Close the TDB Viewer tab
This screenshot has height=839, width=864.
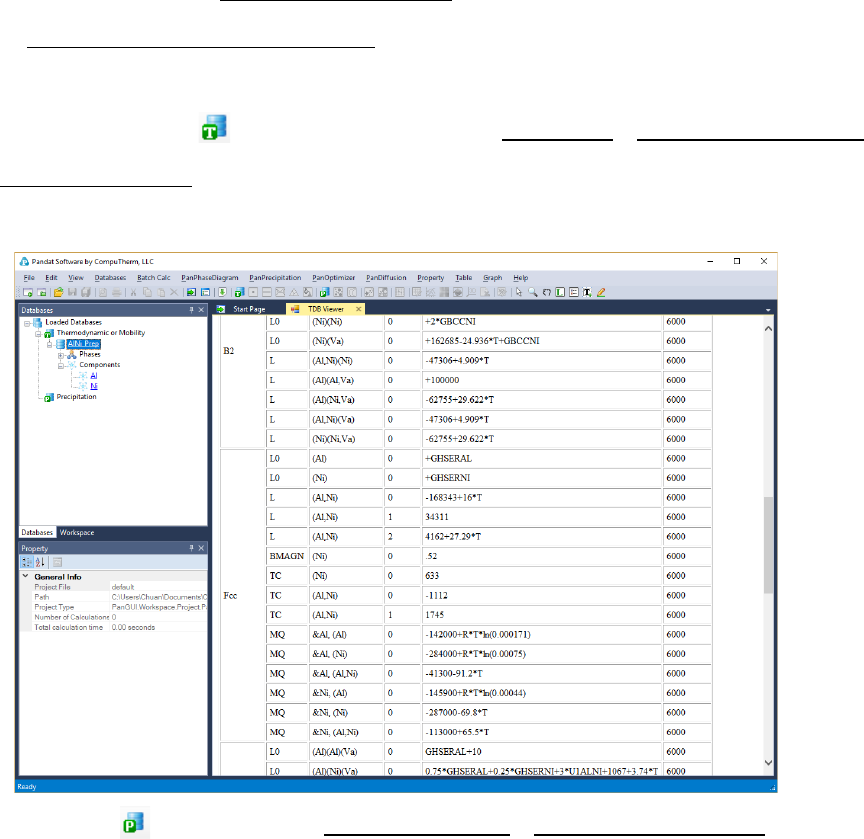(x=359, y=309)
